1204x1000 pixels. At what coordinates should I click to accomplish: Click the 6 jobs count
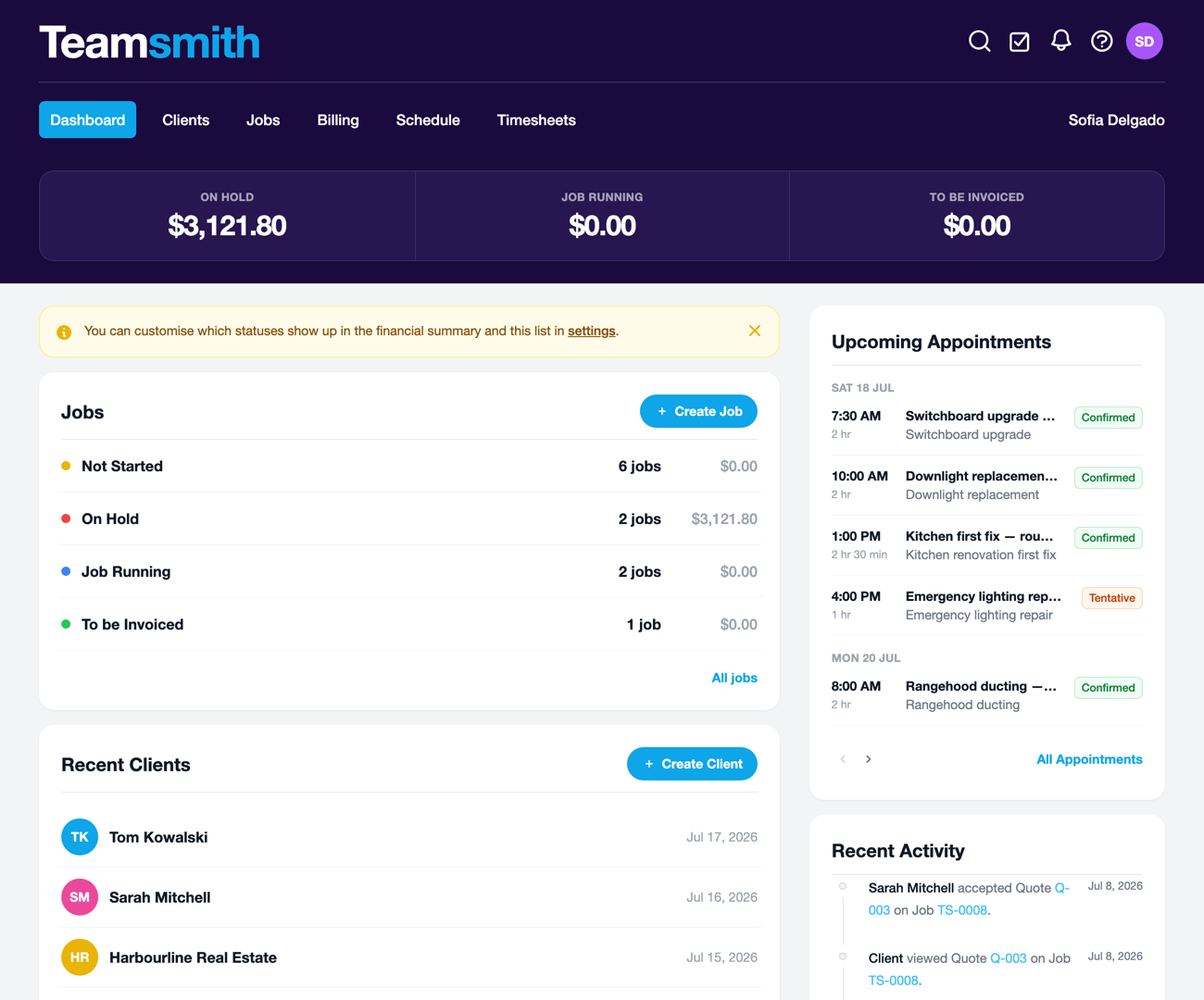639,466
